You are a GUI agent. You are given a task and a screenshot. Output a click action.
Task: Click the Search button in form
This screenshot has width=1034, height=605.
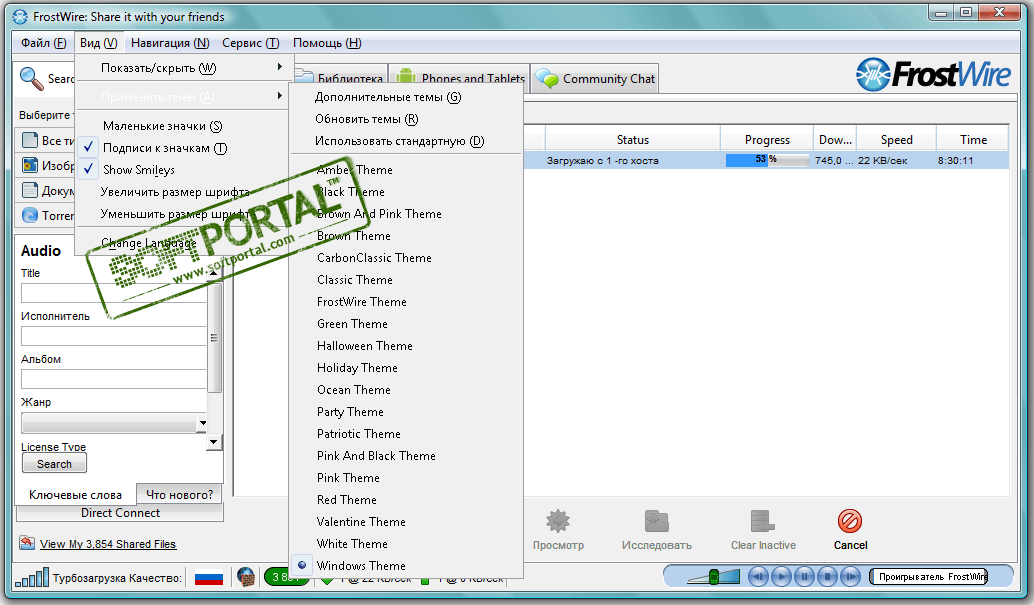(54, 464)
